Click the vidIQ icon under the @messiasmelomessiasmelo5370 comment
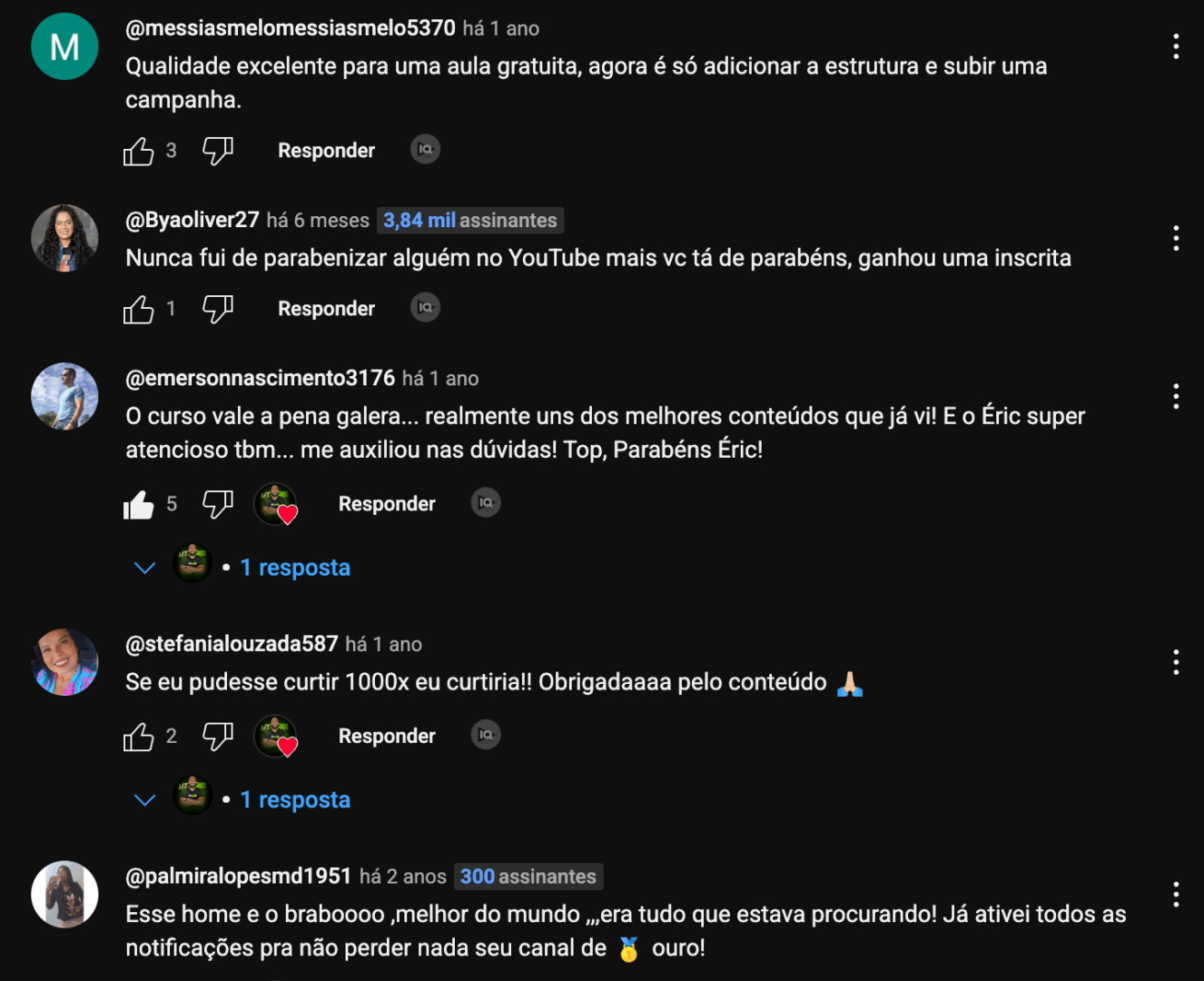The image size is (1204, 981). point(425,149)
